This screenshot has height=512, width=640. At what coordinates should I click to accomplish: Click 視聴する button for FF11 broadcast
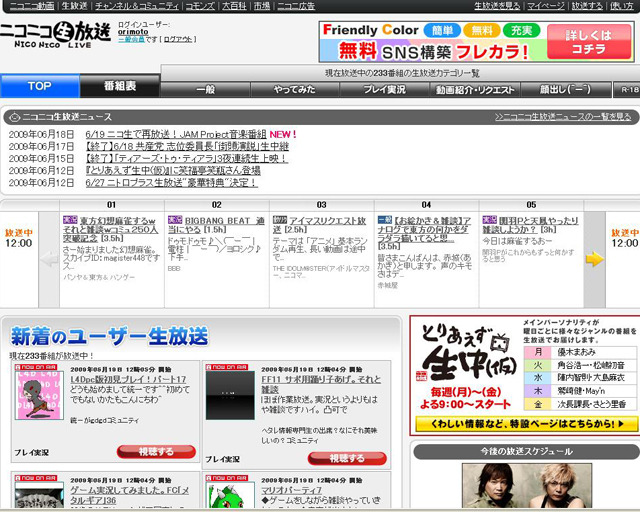coord(347,458)
